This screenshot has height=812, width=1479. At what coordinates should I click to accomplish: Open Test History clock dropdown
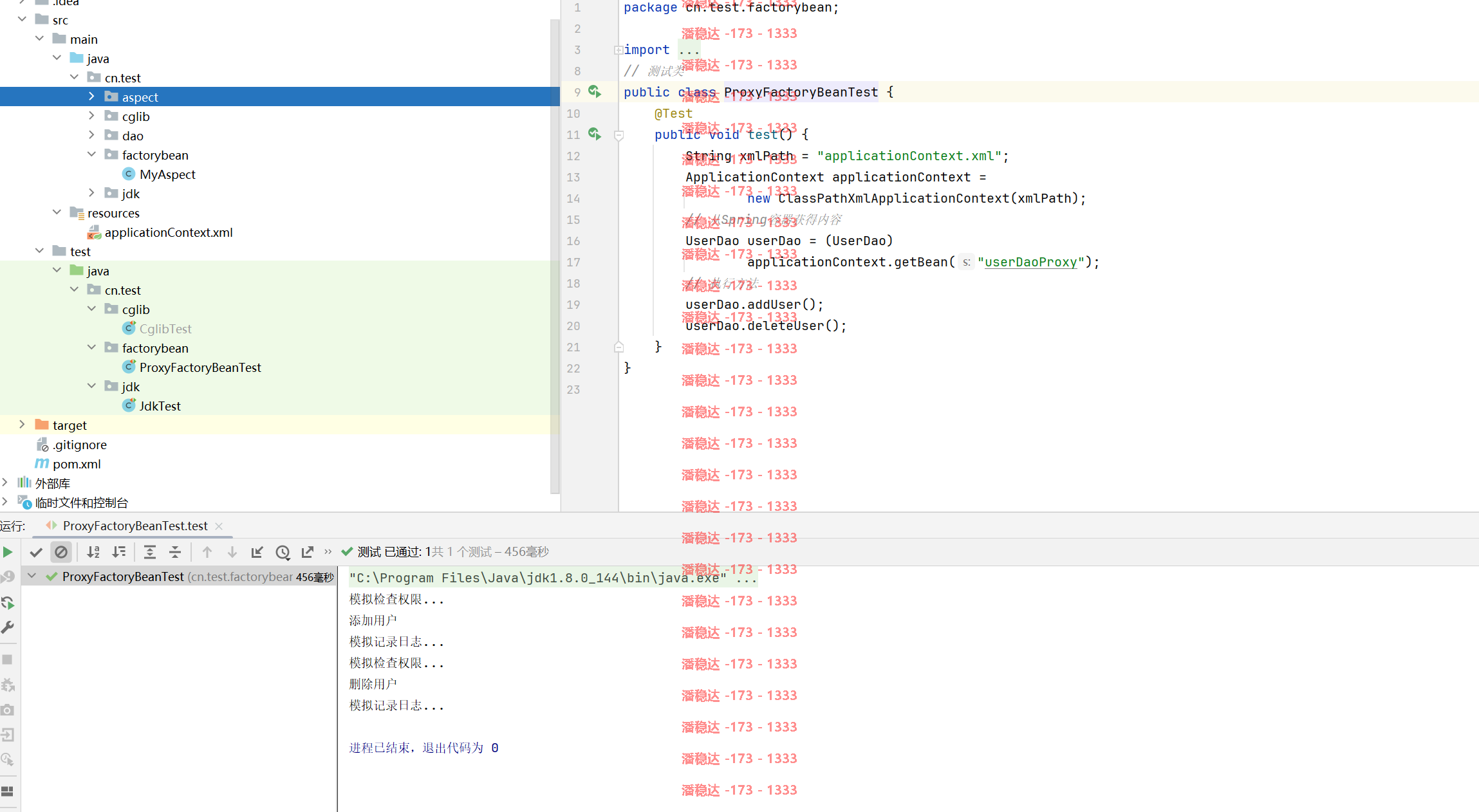(x=283, y=552)
